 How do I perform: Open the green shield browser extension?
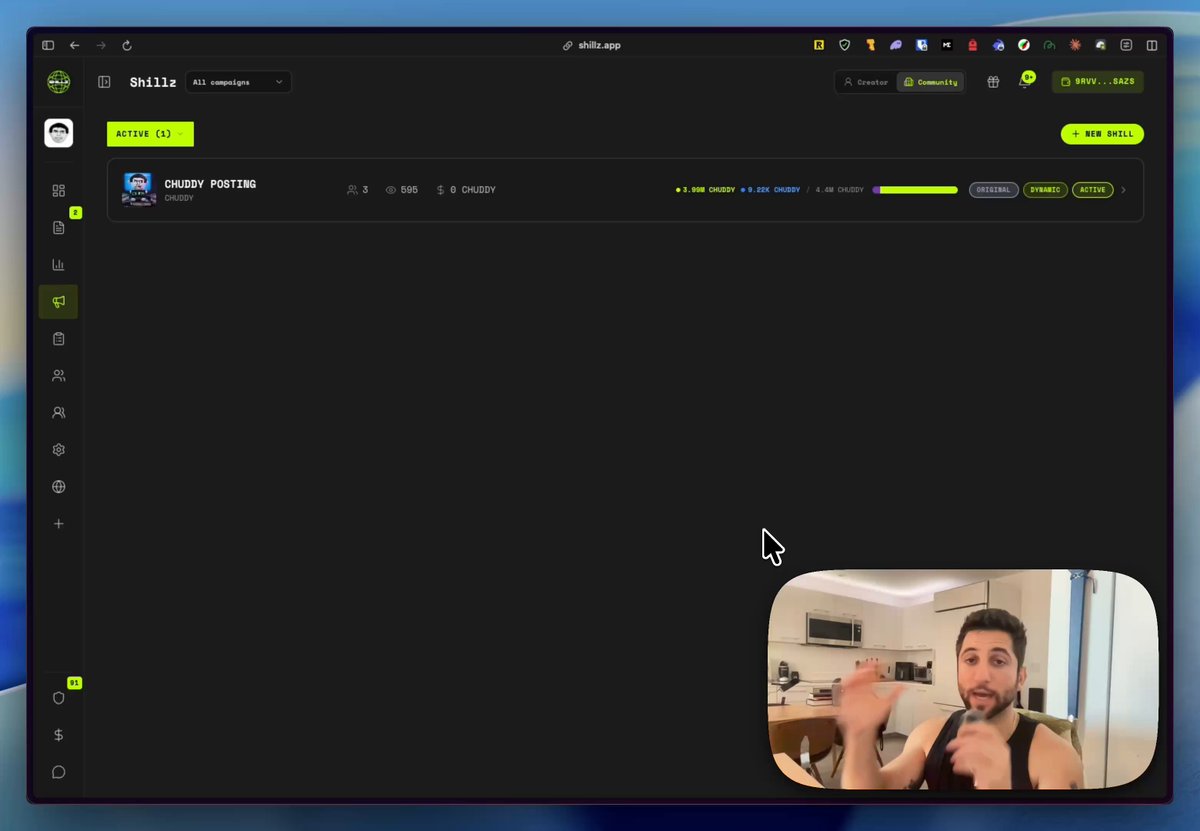click(844, 45)
